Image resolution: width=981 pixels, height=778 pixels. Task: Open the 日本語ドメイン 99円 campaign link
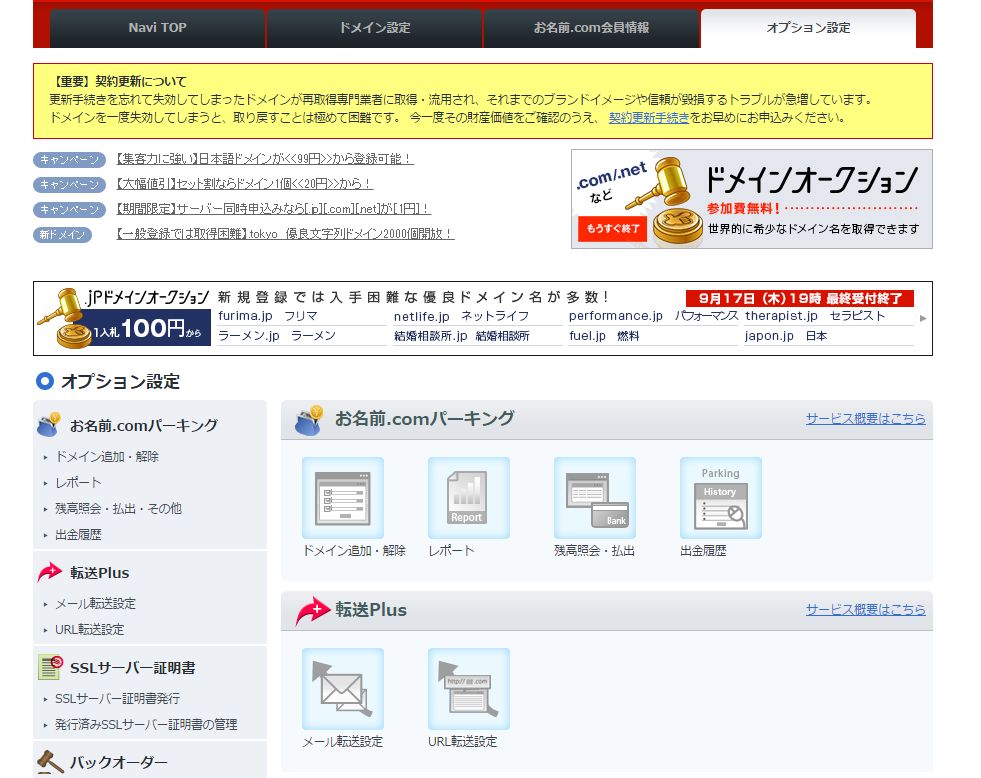coord(265,159)
